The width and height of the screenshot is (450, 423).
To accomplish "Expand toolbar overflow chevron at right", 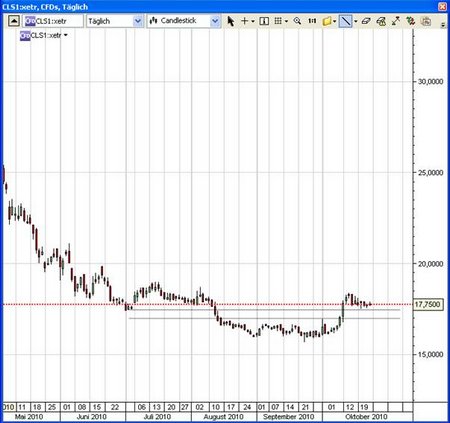I will [443, 24].
